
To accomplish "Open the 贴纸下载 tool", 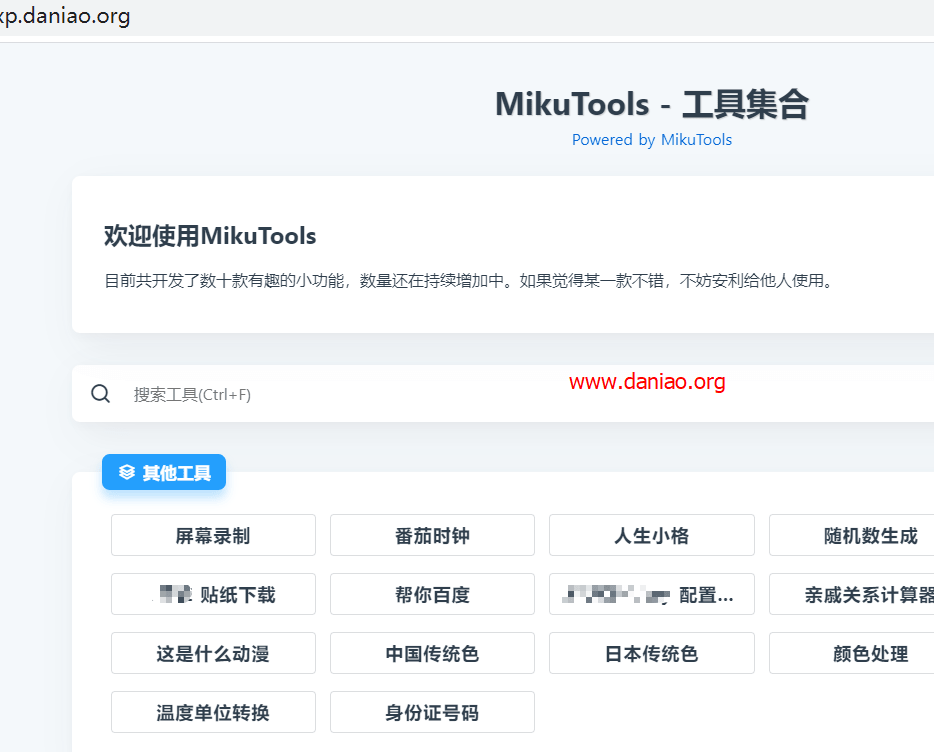I will click(x=213, y=594).
